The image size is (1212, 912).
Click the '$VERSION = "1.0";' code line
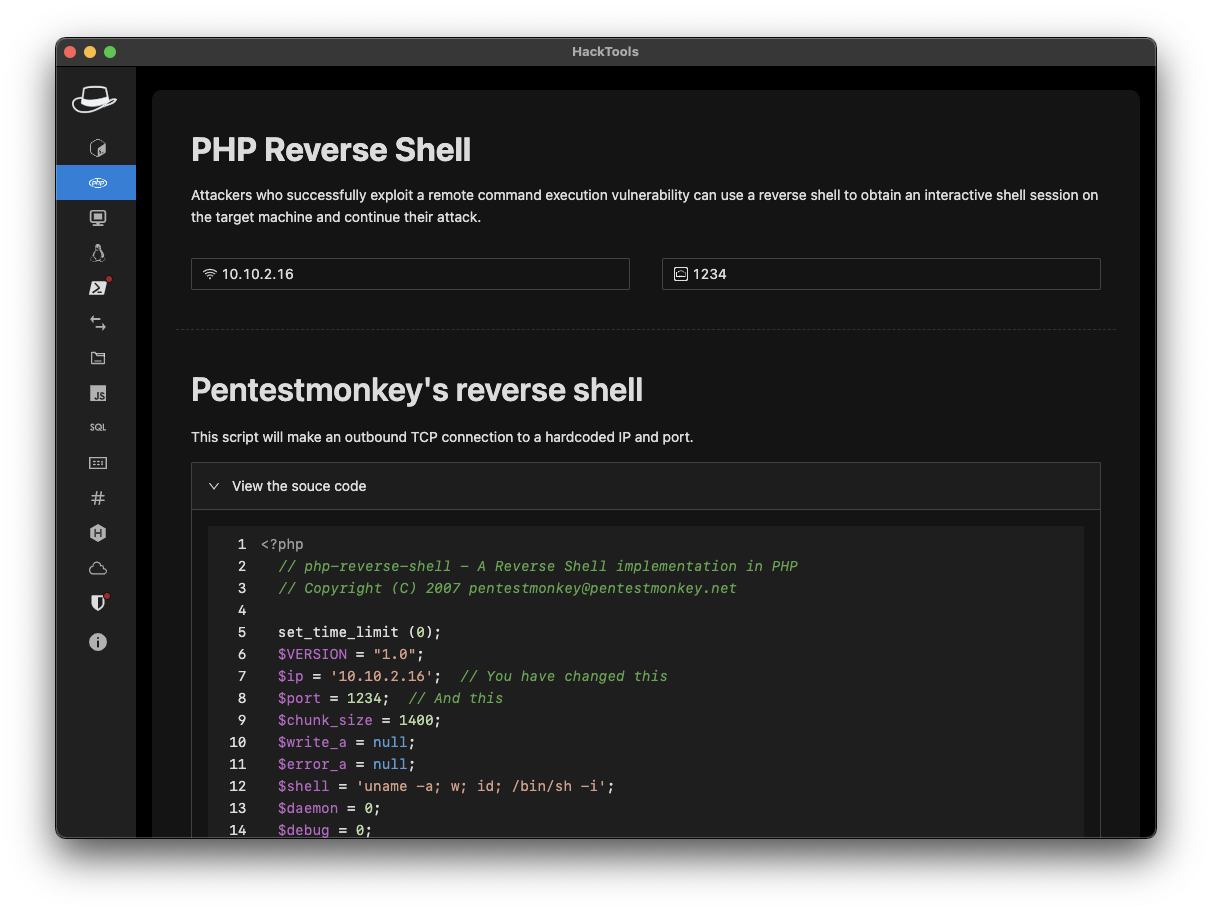(351, 654)
